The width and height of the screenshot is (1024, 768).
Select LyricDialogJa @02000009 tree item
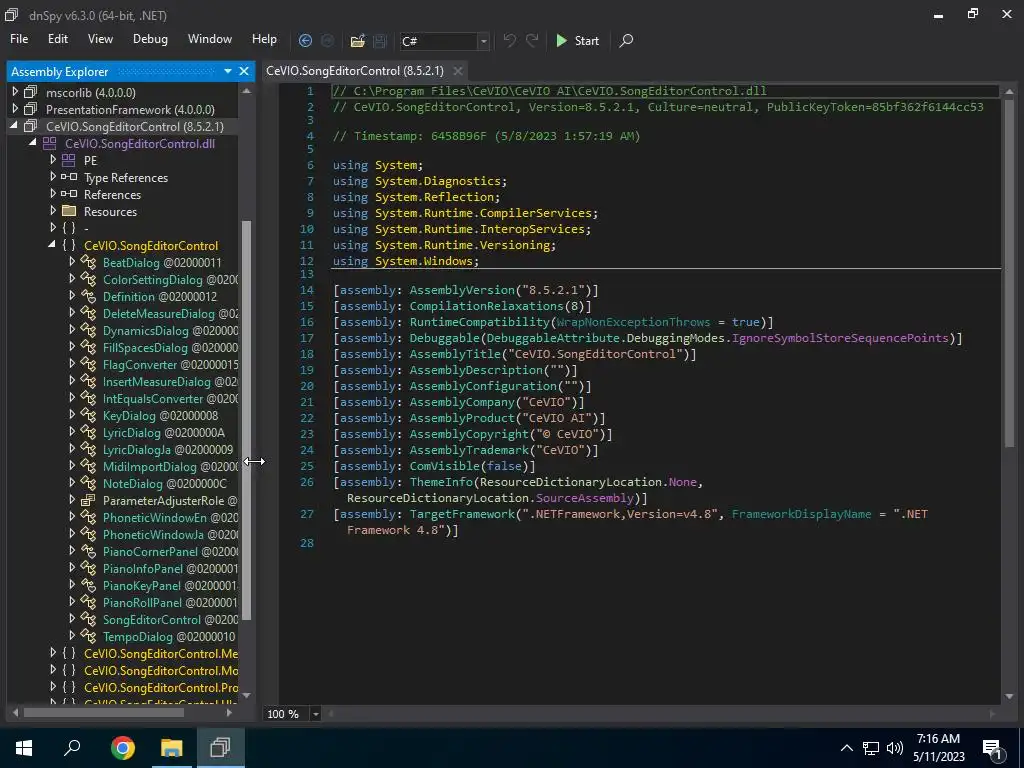click(x=168, y=449)
